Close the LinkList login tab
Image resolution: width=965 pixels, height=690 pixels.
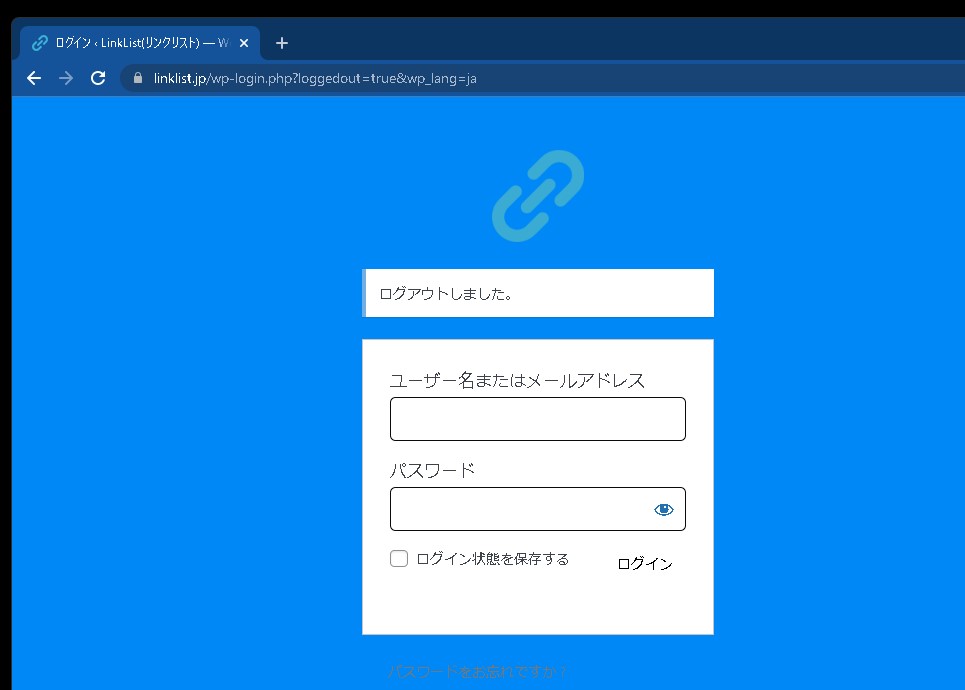pos(244,43)
